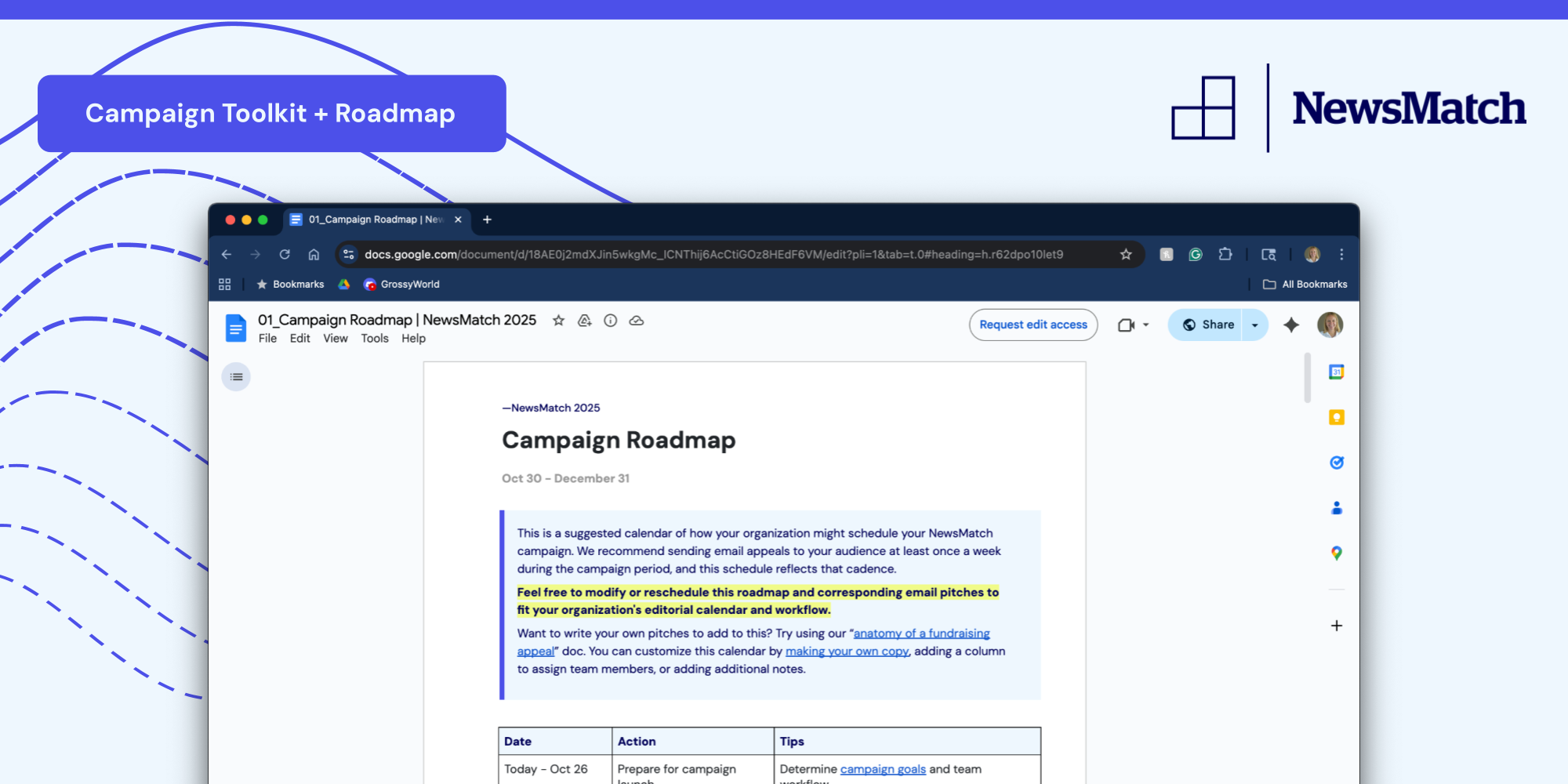Show the document outline icon
The height and width of the screenshot is (784, 1568).
pos(236,377)
